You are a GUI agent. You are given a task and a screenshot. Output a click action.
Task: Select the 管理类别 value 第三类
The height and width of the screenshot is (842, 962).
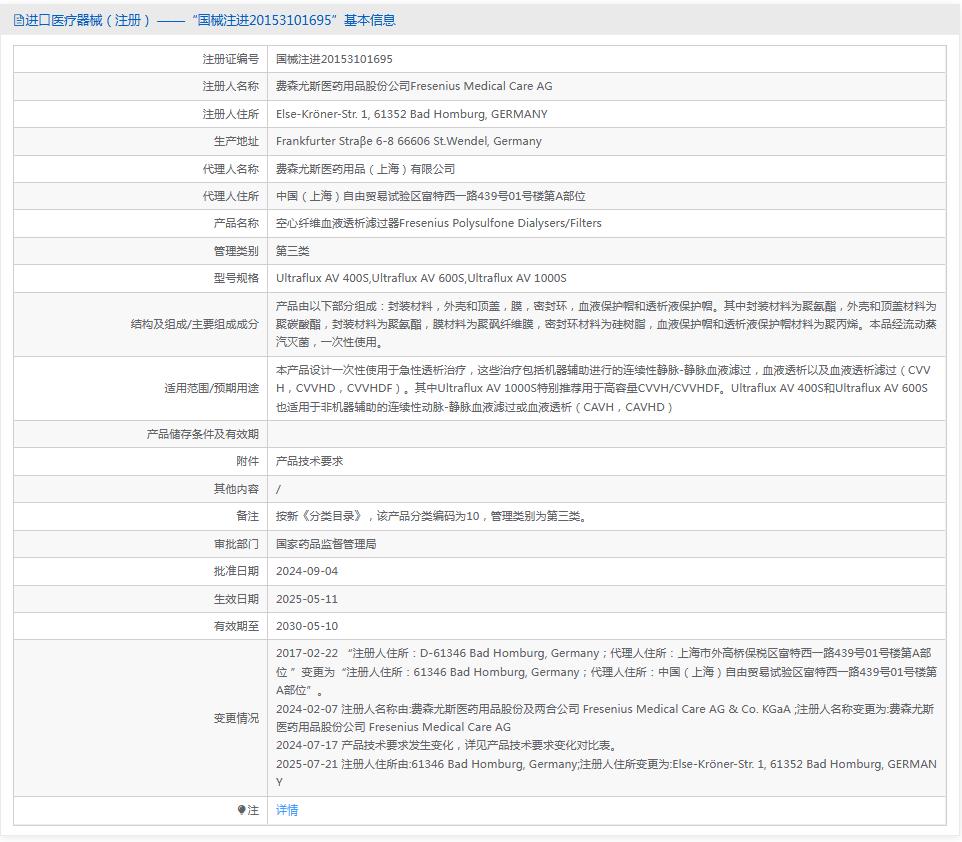tap(294, 251)
